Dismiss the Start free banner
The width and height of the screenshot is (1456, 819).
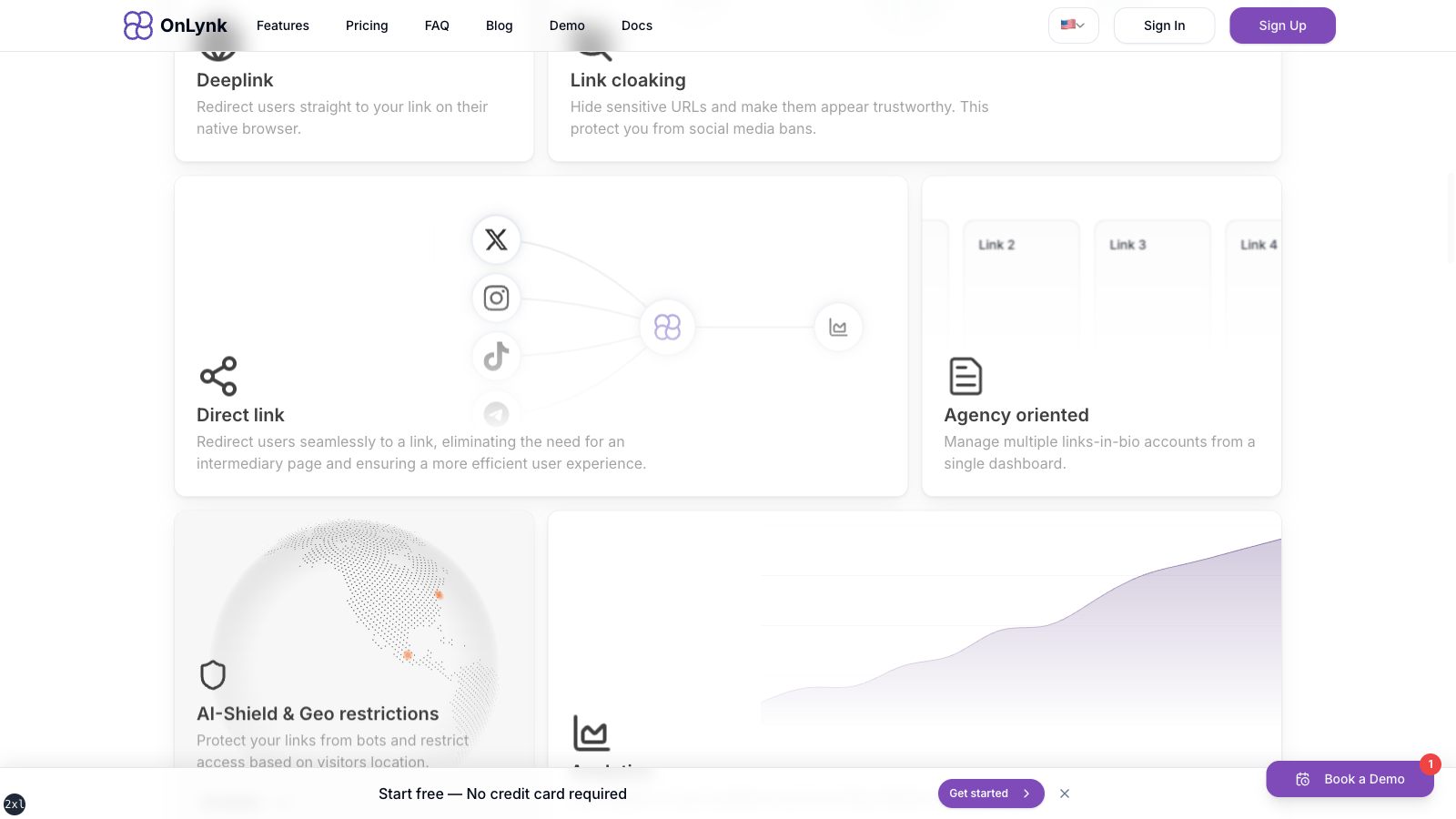click(x=1065, y=794)
